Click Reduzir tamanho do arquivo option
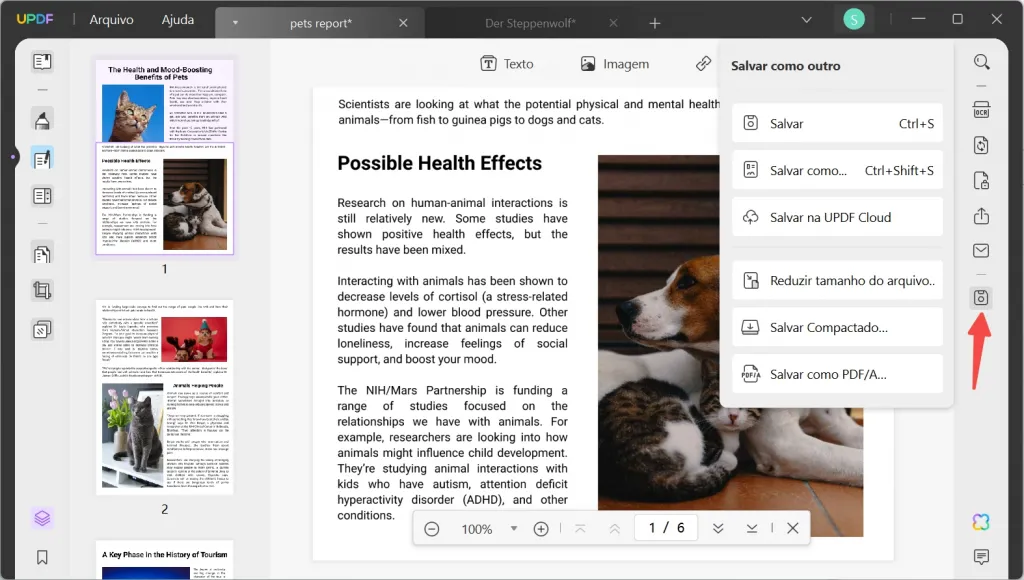The height and width of the screenshot is (580, 1024). pyautogui.click(x=837, y=280)
